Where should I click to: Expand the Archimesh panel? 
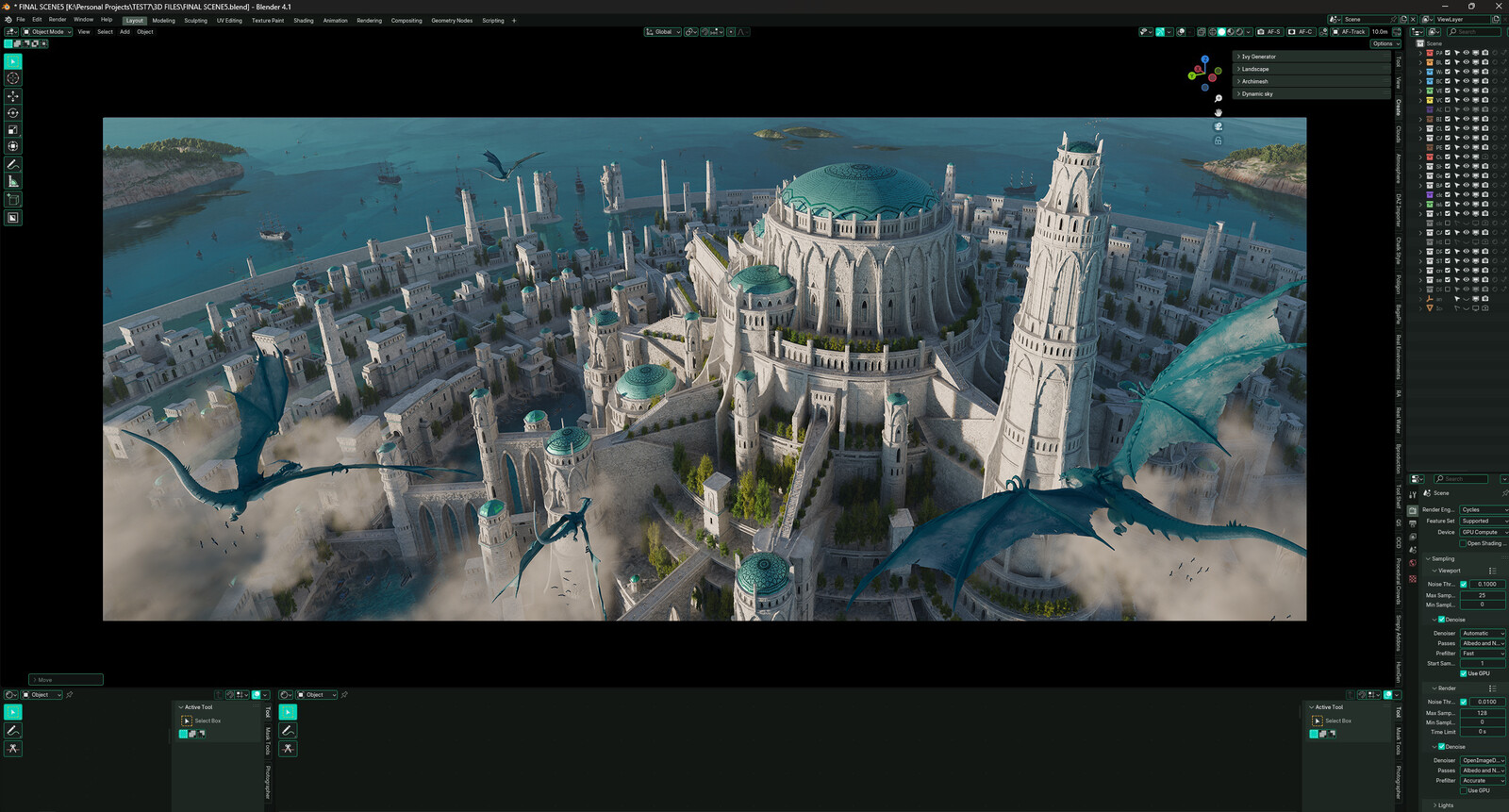[x=1311, y=81]
